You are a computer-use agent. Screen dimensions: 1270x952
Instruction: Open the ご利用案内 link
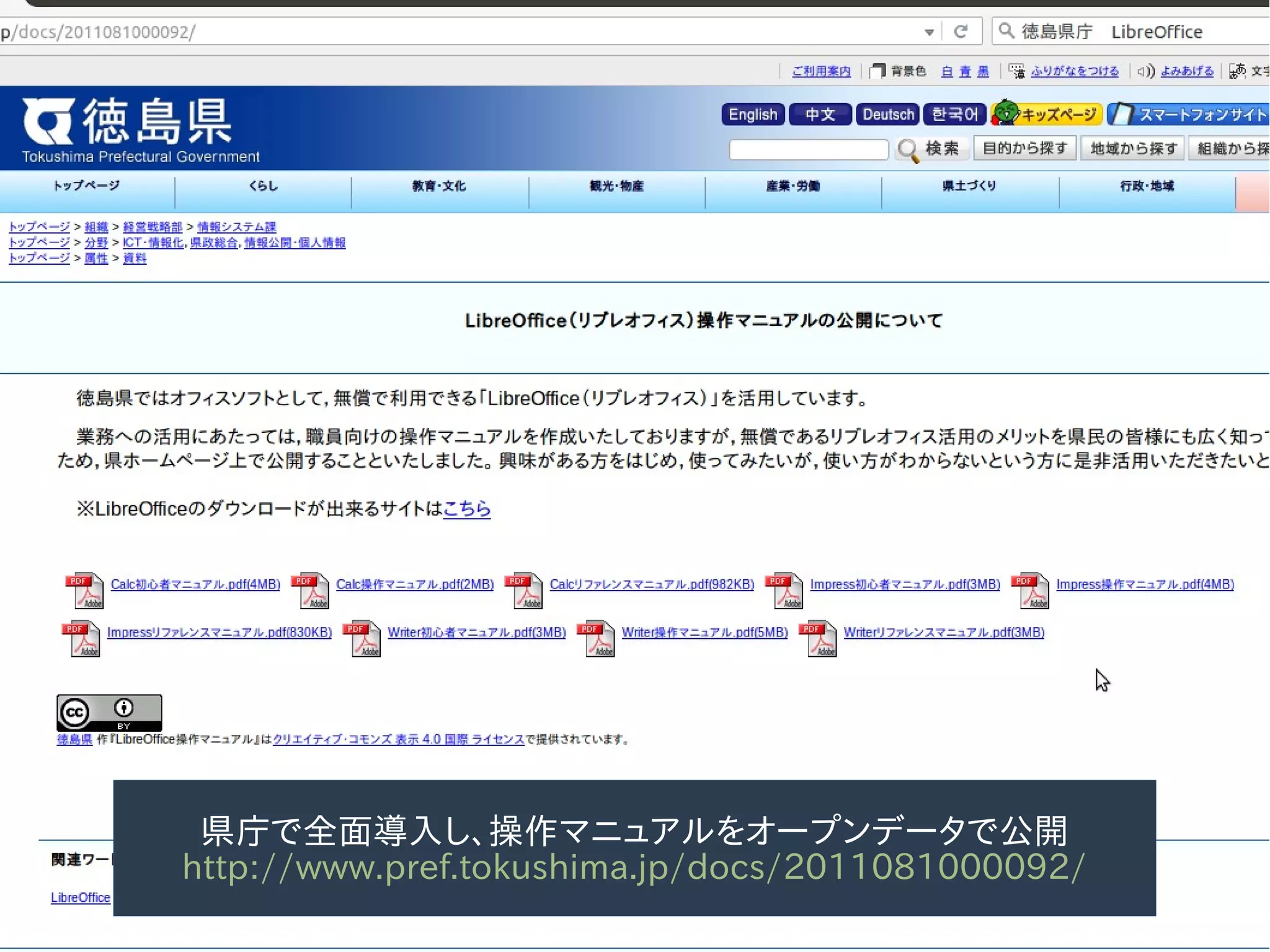(821, 71)
